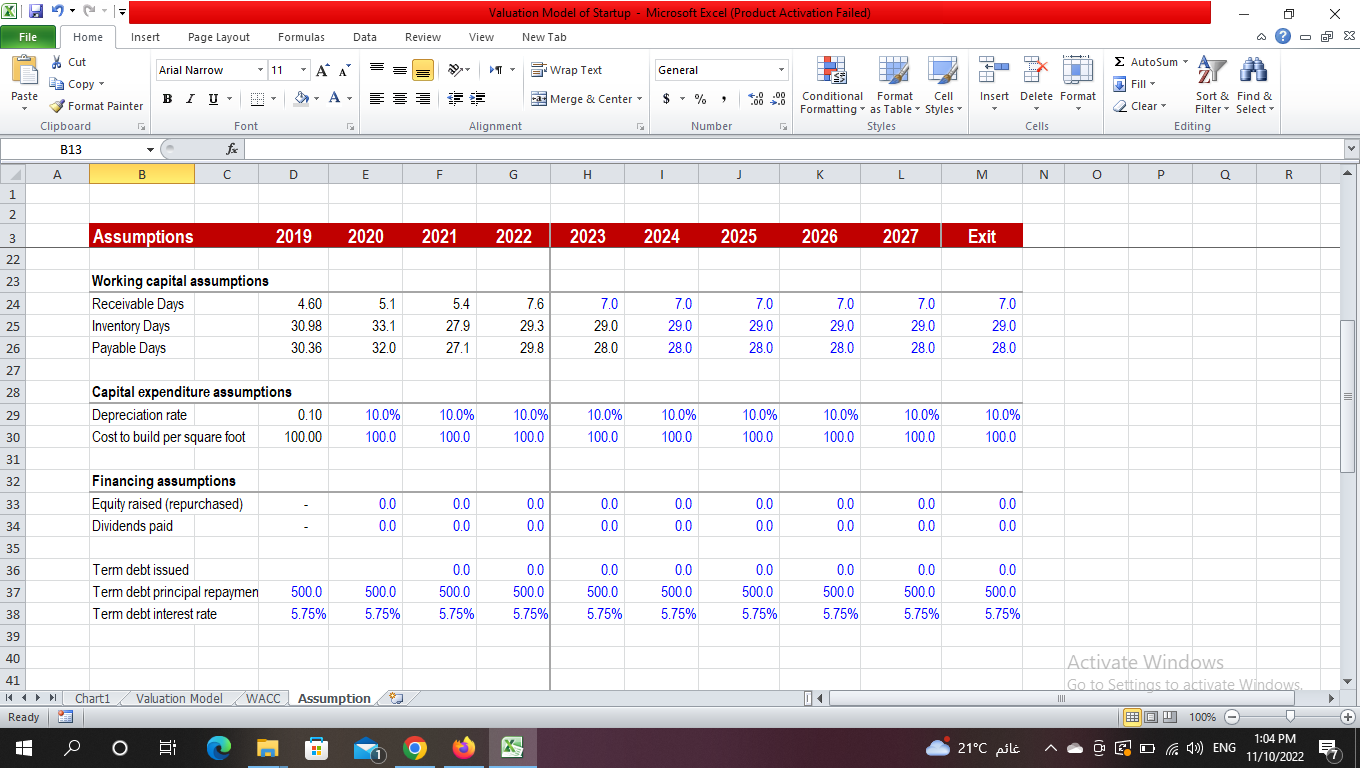The image size is (1360, 768).
Task: Select the Format Painter tool
Action: pos(95,105)
